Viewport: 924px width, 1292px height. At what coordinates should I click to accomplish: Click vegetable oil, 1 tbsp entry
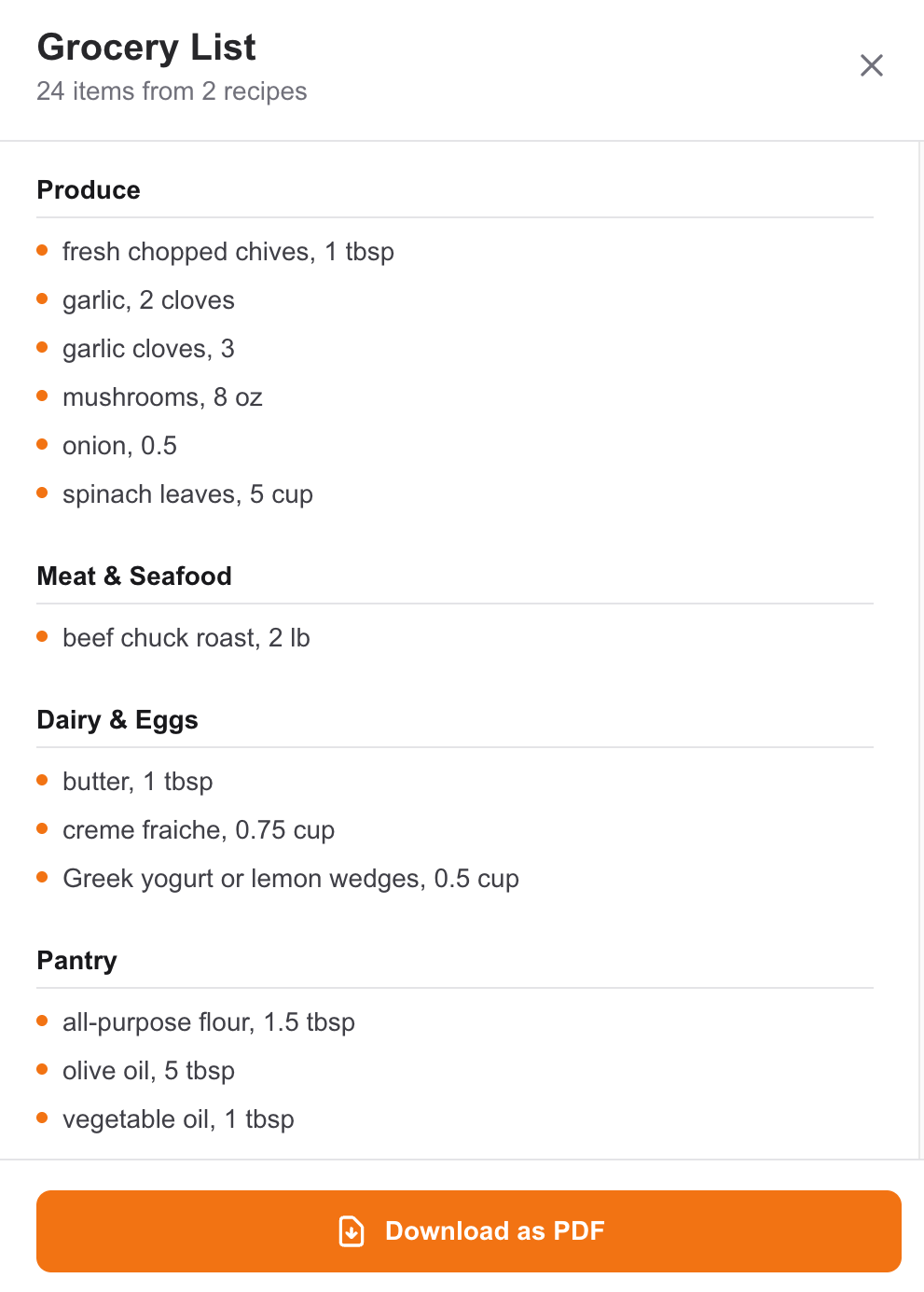(x=178, y=1119)
